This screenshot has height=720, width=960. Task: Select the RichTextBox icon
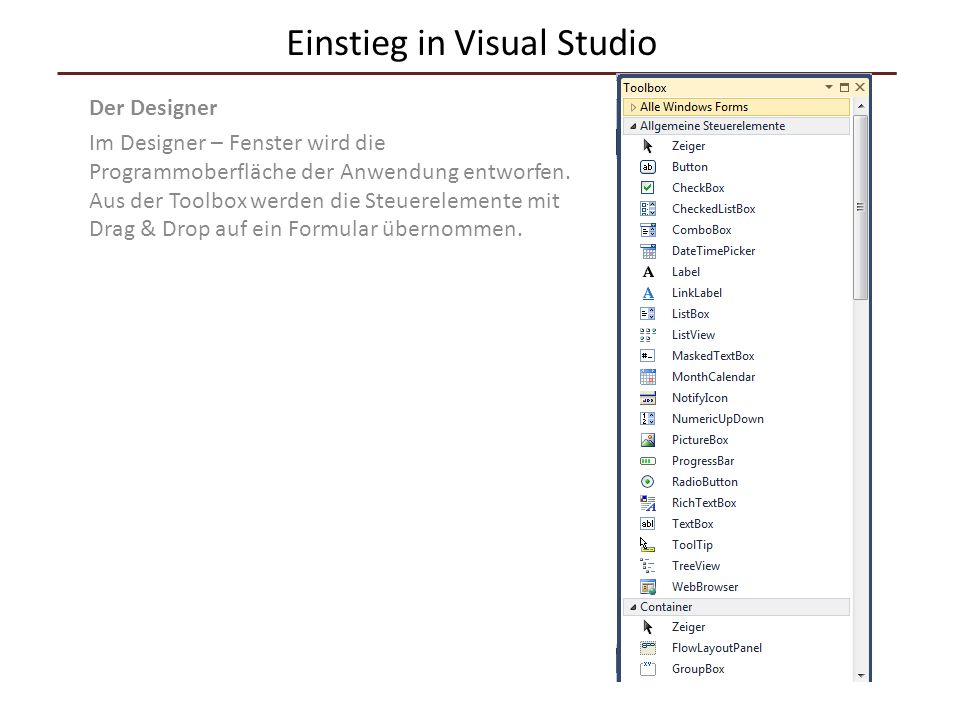point(647,503)
